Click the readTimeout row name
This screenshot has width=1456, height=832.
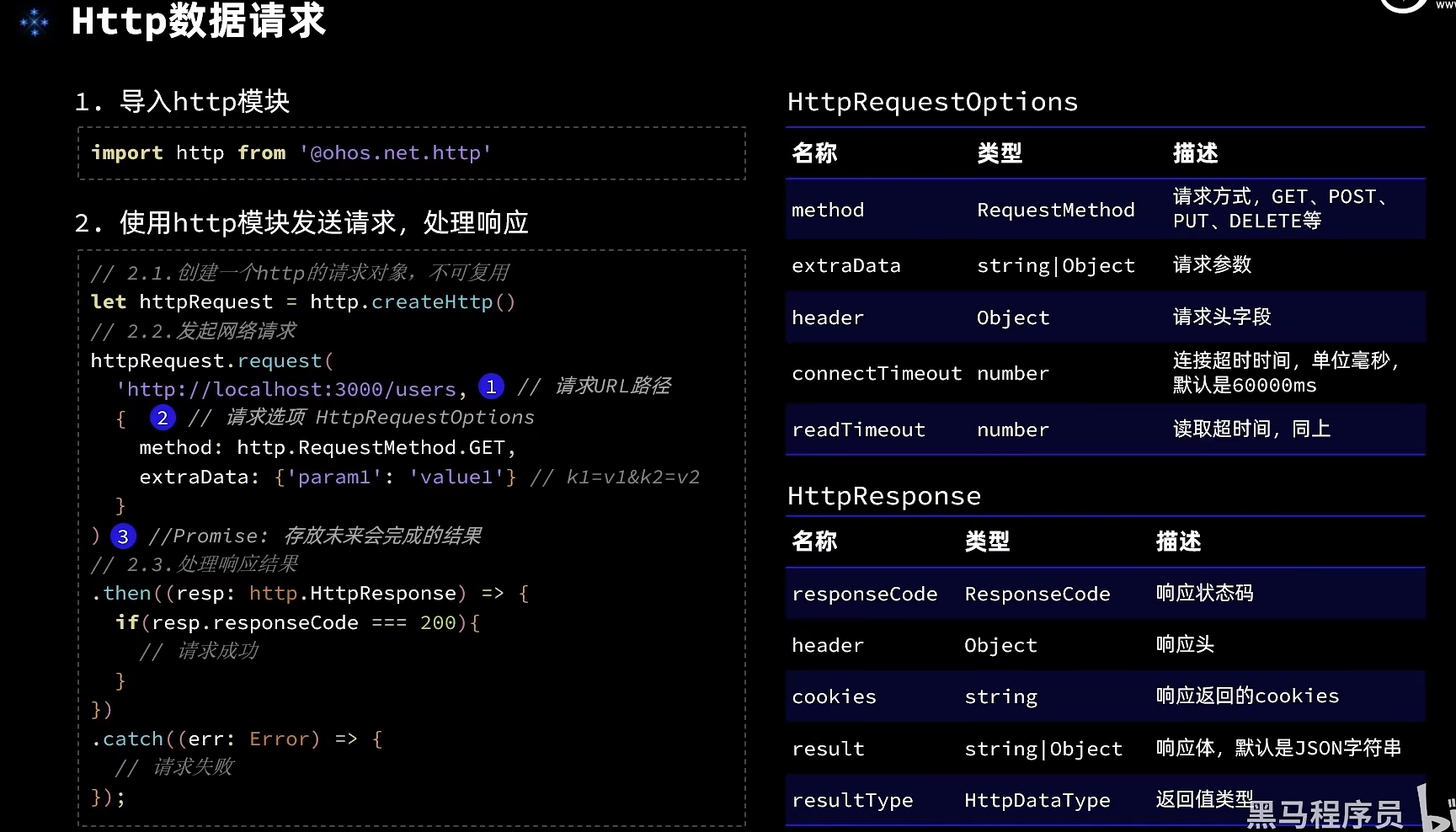858,430
